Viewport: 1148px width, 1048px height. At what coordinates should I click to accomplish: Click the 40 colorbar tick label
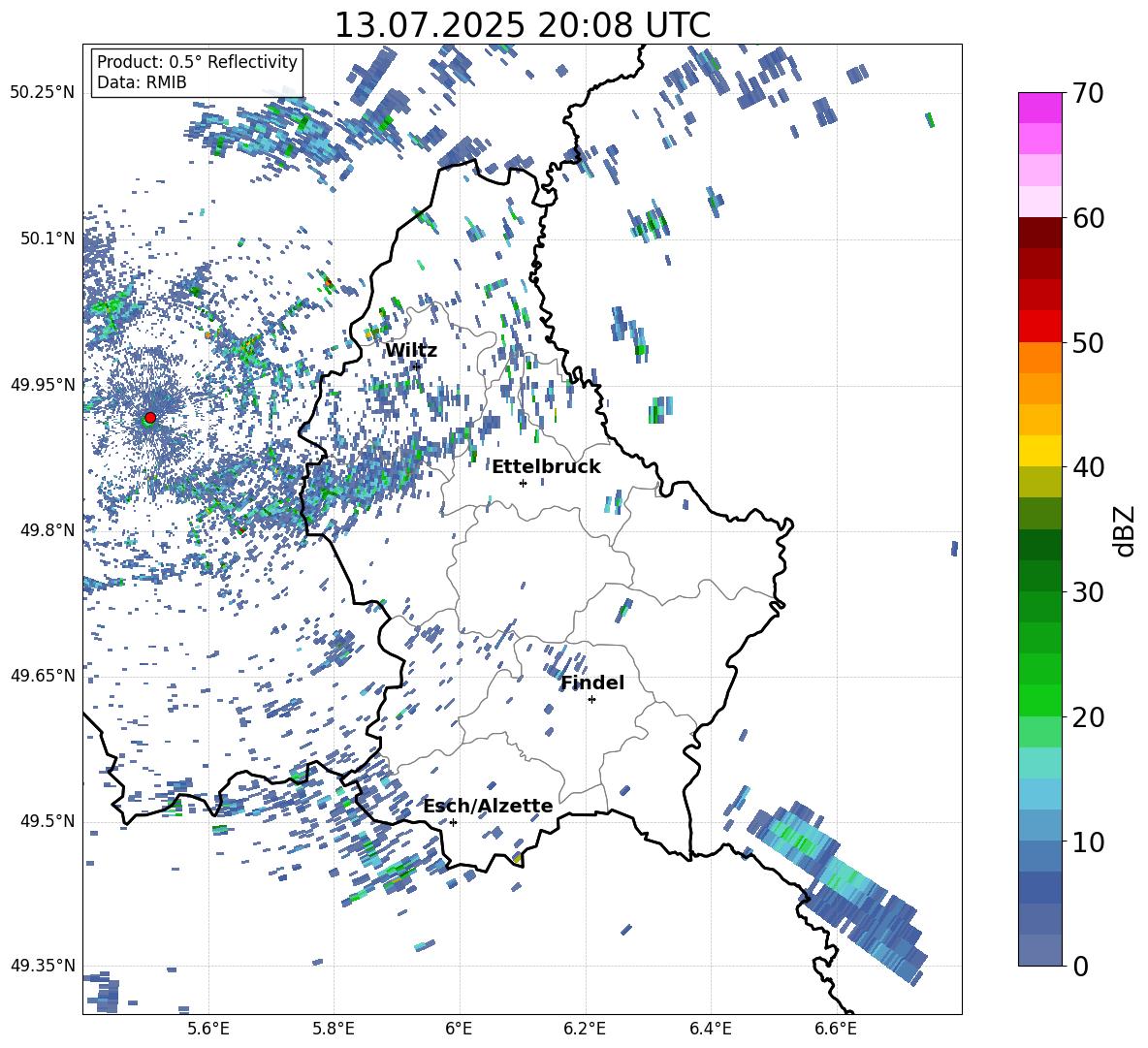click(x=1088, y=467)
